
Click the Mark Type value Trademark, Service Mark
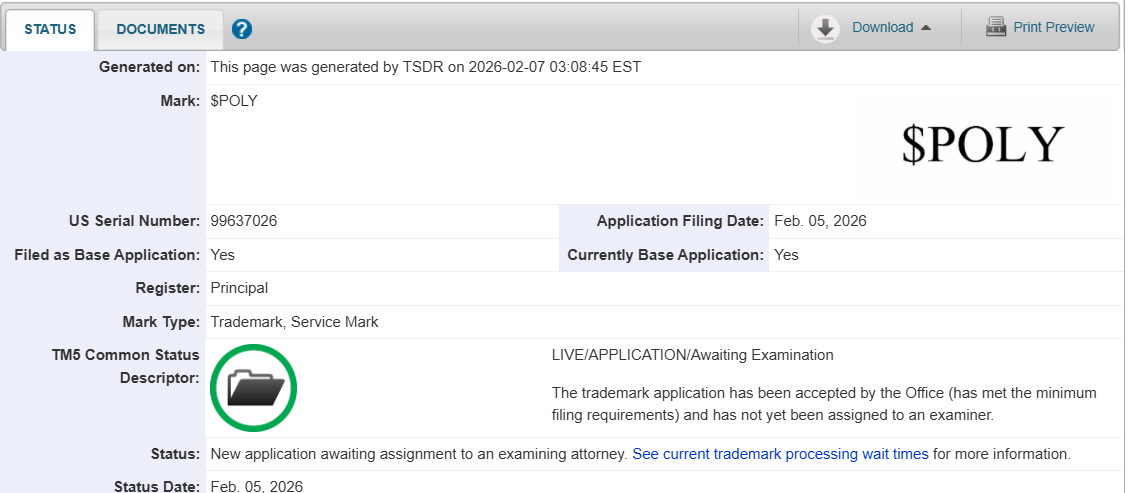294,322
